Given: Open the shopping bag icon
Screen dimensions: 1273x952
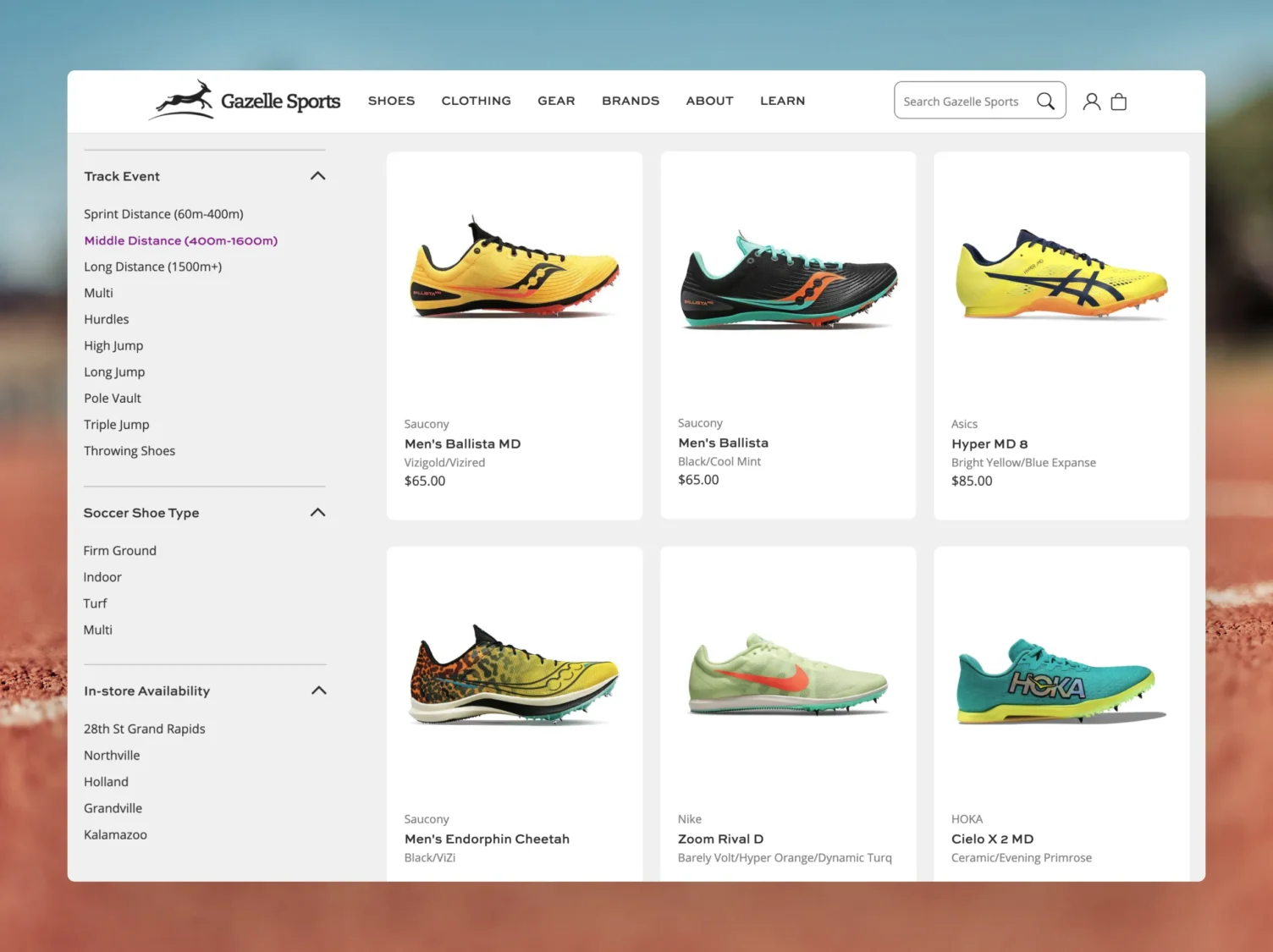Looking at the screenshot, I should 1119,102.
